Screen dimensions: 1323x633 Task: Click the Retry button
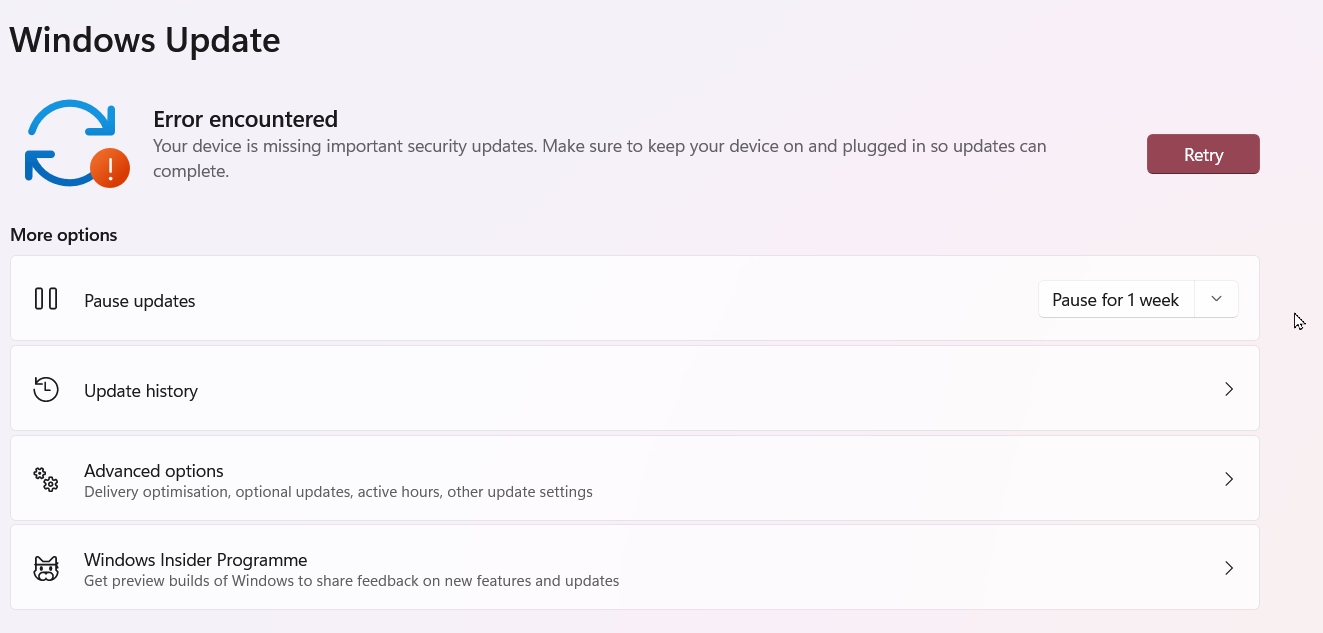[1203, 154]
